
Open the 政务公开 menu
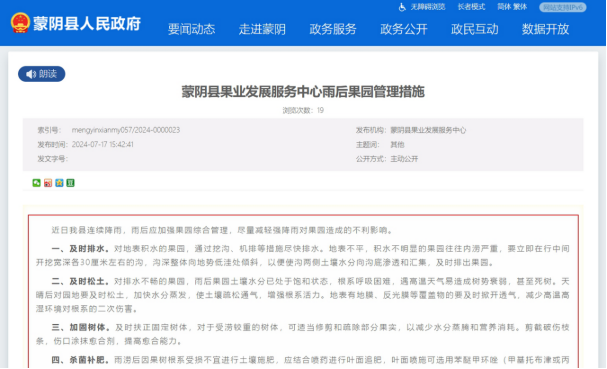tap(404, 29)
